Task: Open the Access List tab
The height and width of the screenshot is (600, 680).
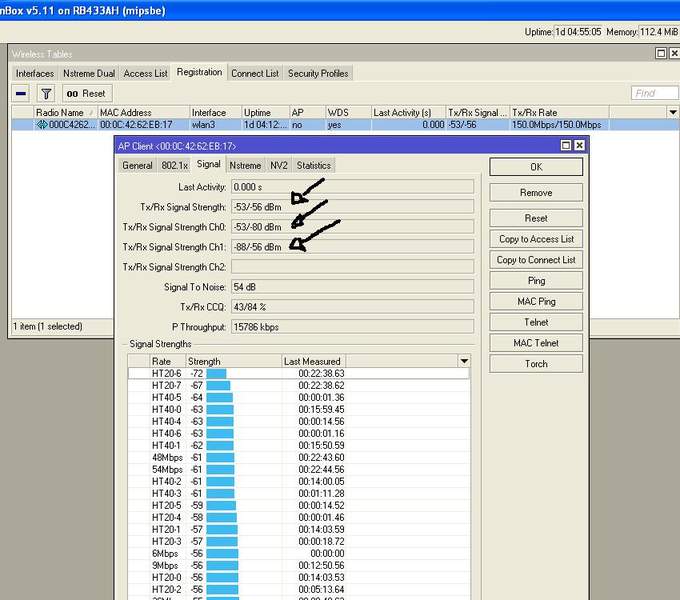Action: (145, 74)
